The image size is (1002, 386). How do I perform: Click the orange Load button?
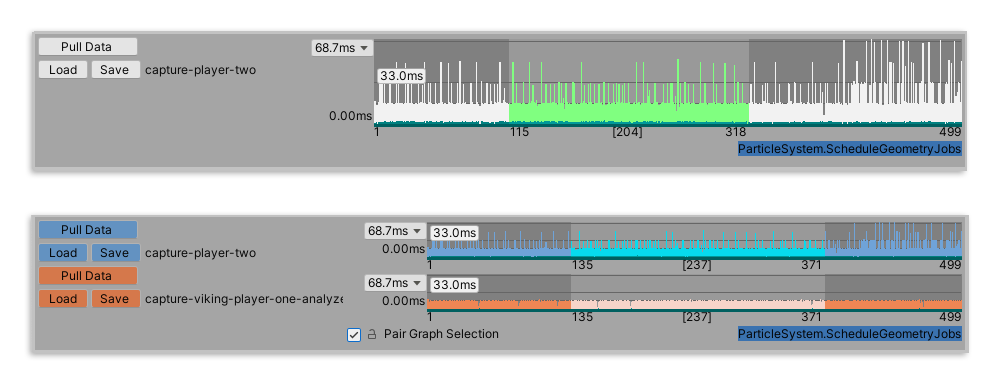pos(63,298)
